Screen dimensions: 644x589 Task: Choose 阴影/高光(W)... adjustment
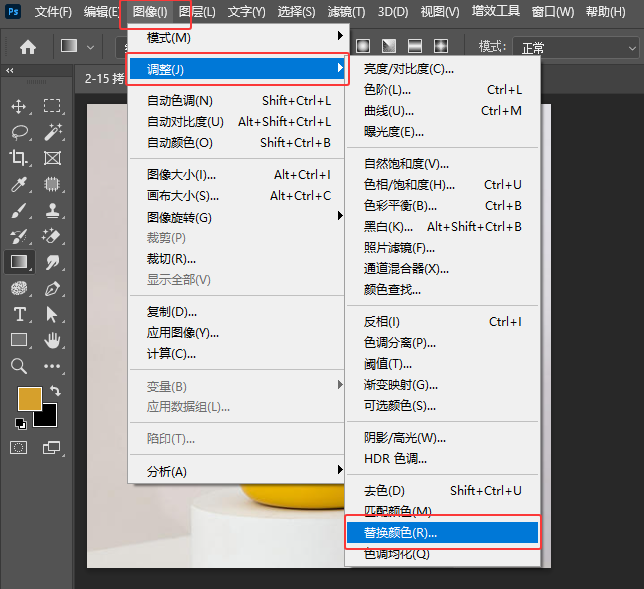point(442,438)
